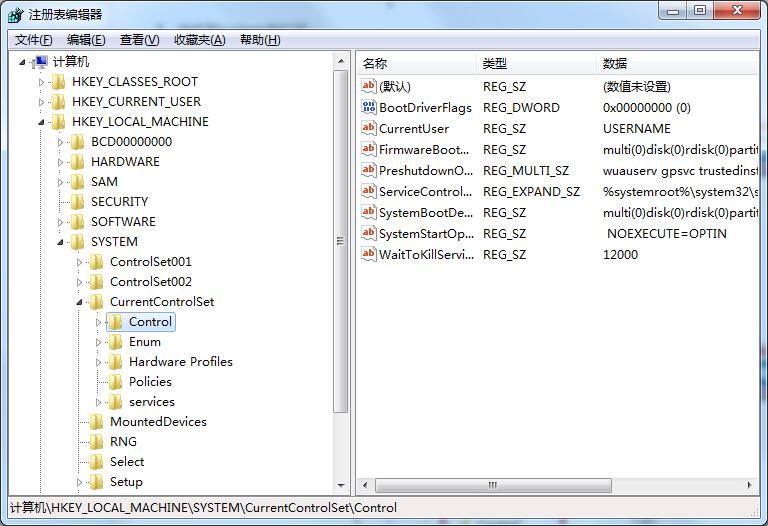Click the WaitToKillServi... value icon
Image resolution: width=768 pixels, height=526 pixels.
[368, 255]
